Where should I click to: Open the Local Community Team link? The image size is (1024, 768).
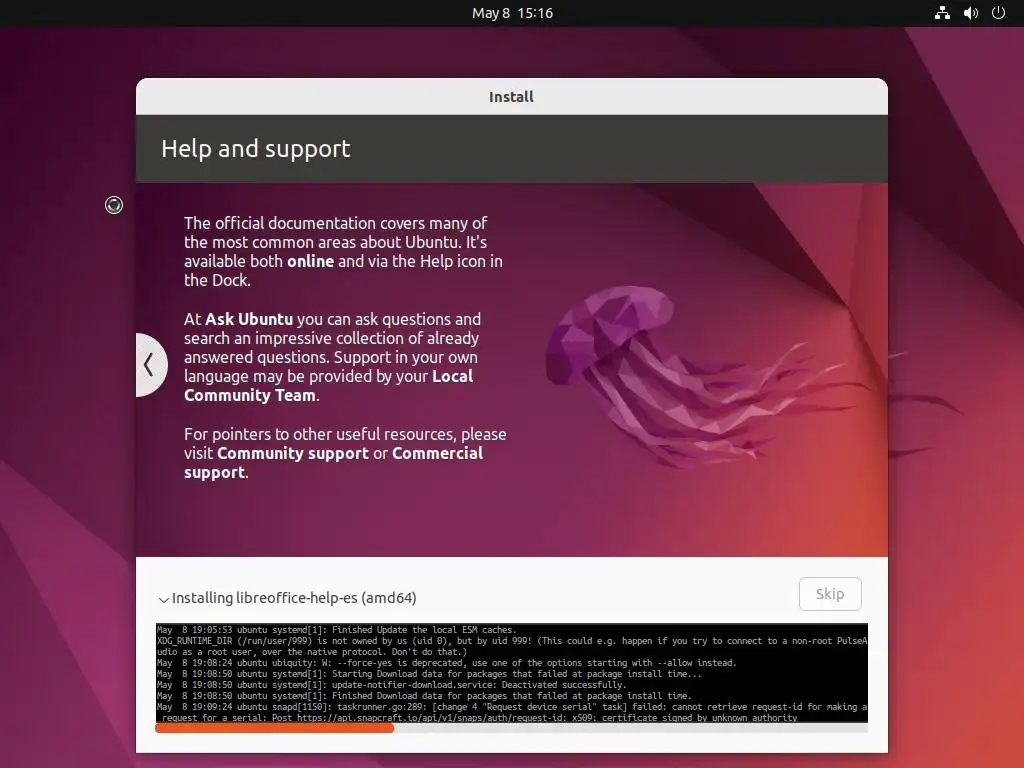328,386
